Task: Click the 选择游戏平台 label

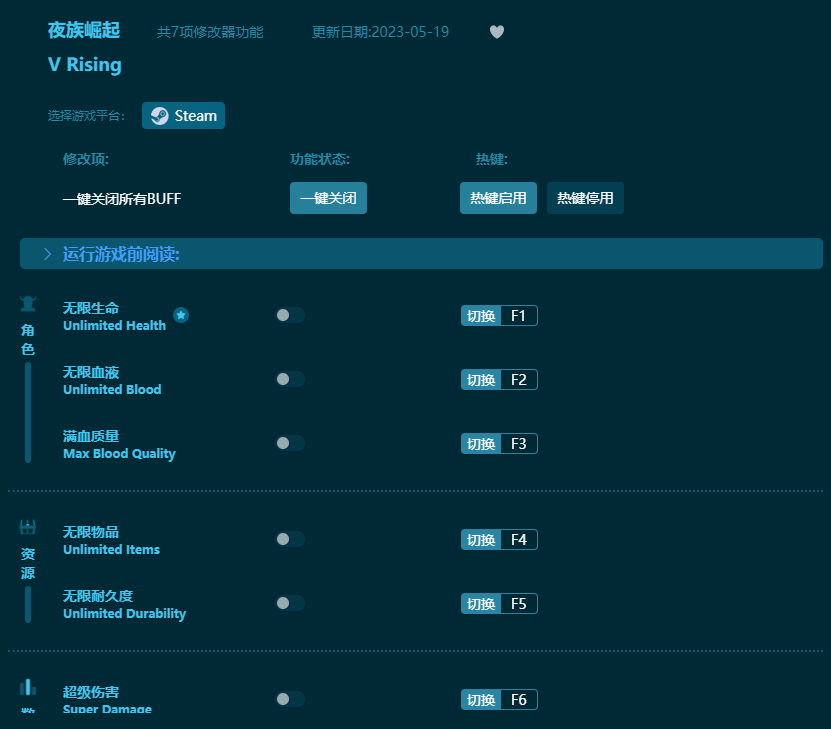Action: [x=86, y=115]
